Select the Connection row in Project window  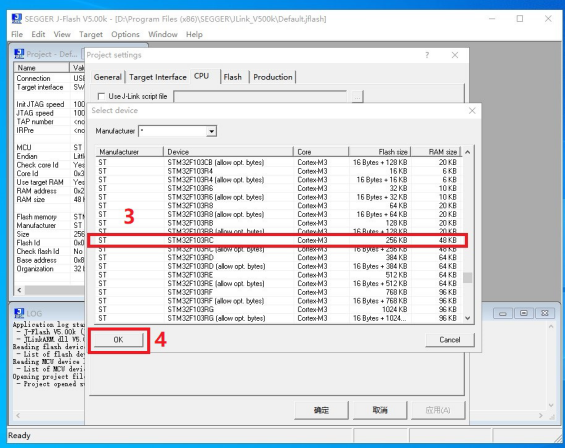click(x=49, y=78)
